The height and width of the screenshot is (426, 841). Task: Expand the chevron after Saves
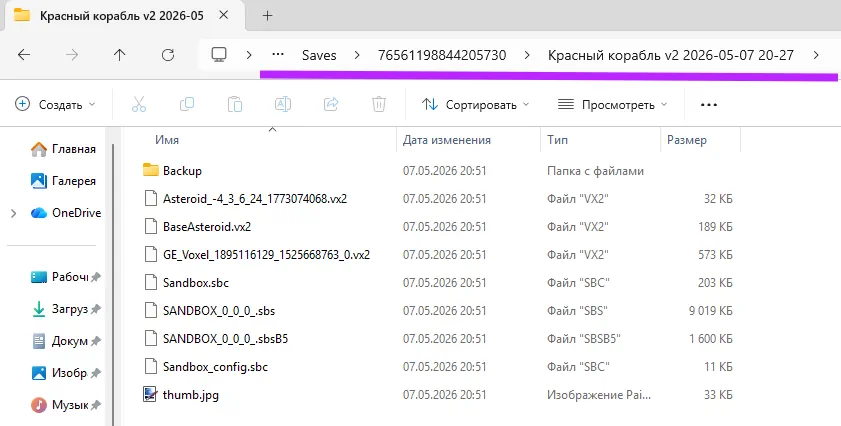pos(357,55)
